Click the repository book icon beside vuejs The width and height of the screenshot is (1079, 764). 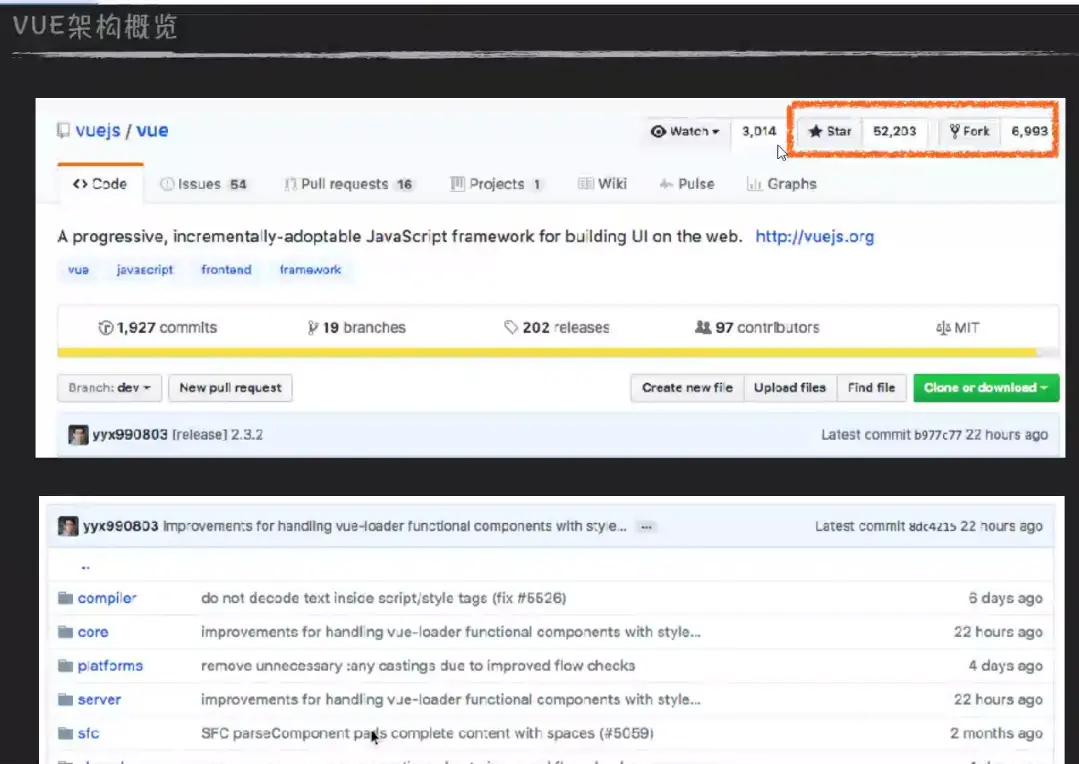63,130
